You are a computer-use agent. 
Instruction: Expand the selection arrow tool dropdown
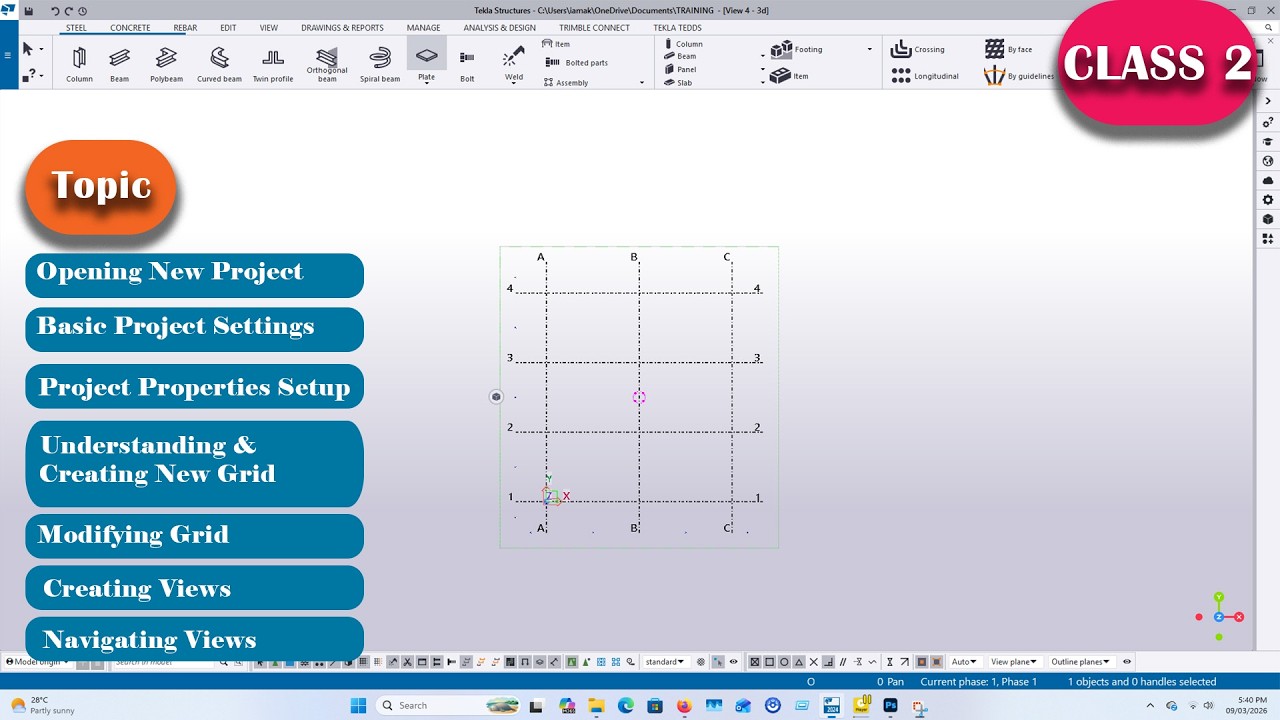coord(41,49)
